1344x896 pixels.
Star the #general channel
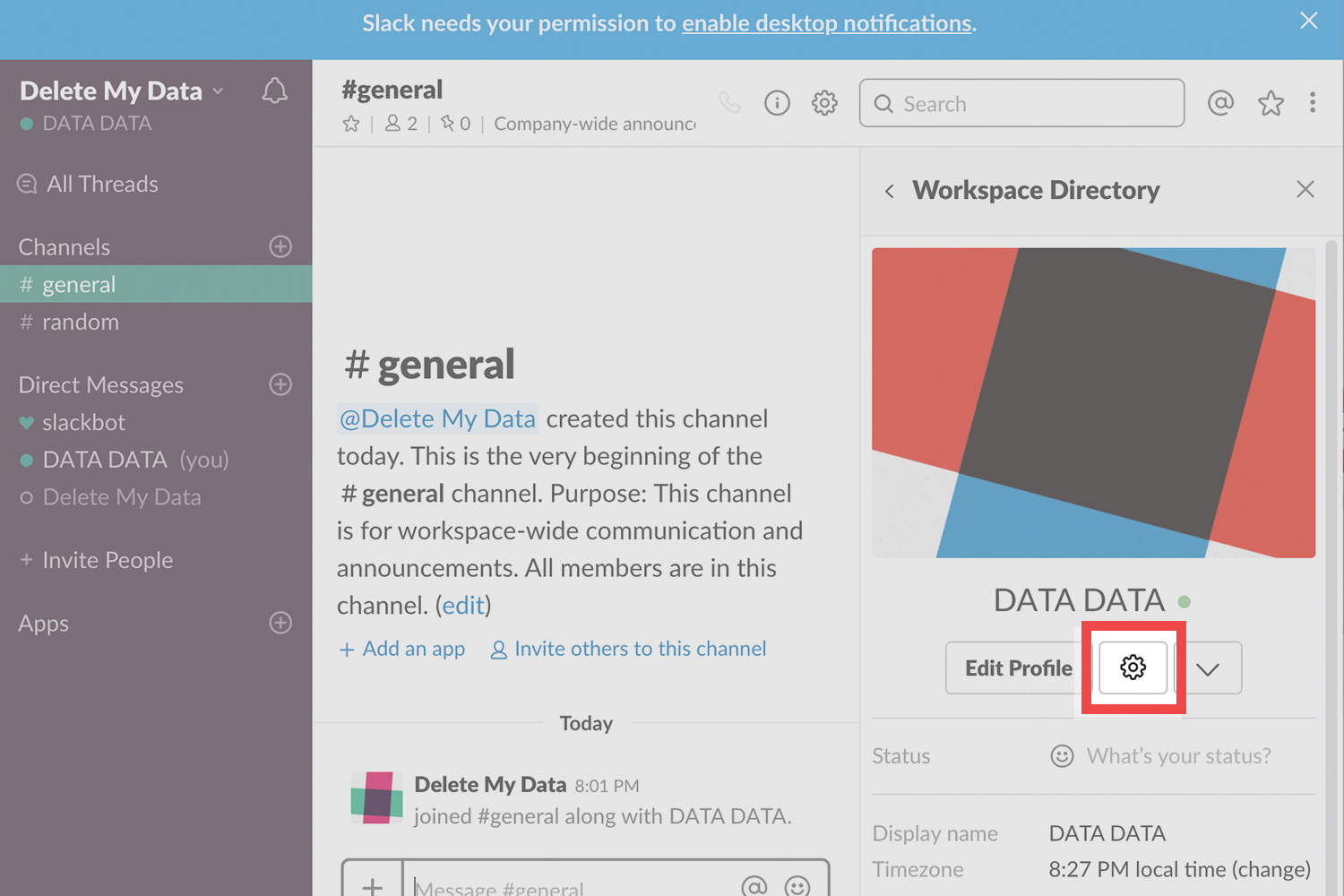(x=351, y=124)
